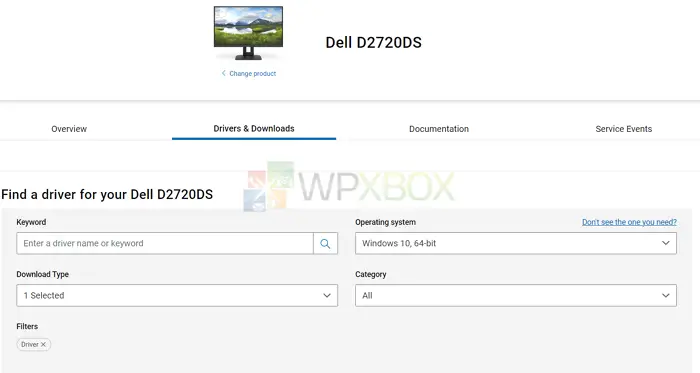Select the Drivers & Downloads tab
Image resolution: width=700 pixels, height=373 pixels.
pyautogui.click(x=254, y=128)
